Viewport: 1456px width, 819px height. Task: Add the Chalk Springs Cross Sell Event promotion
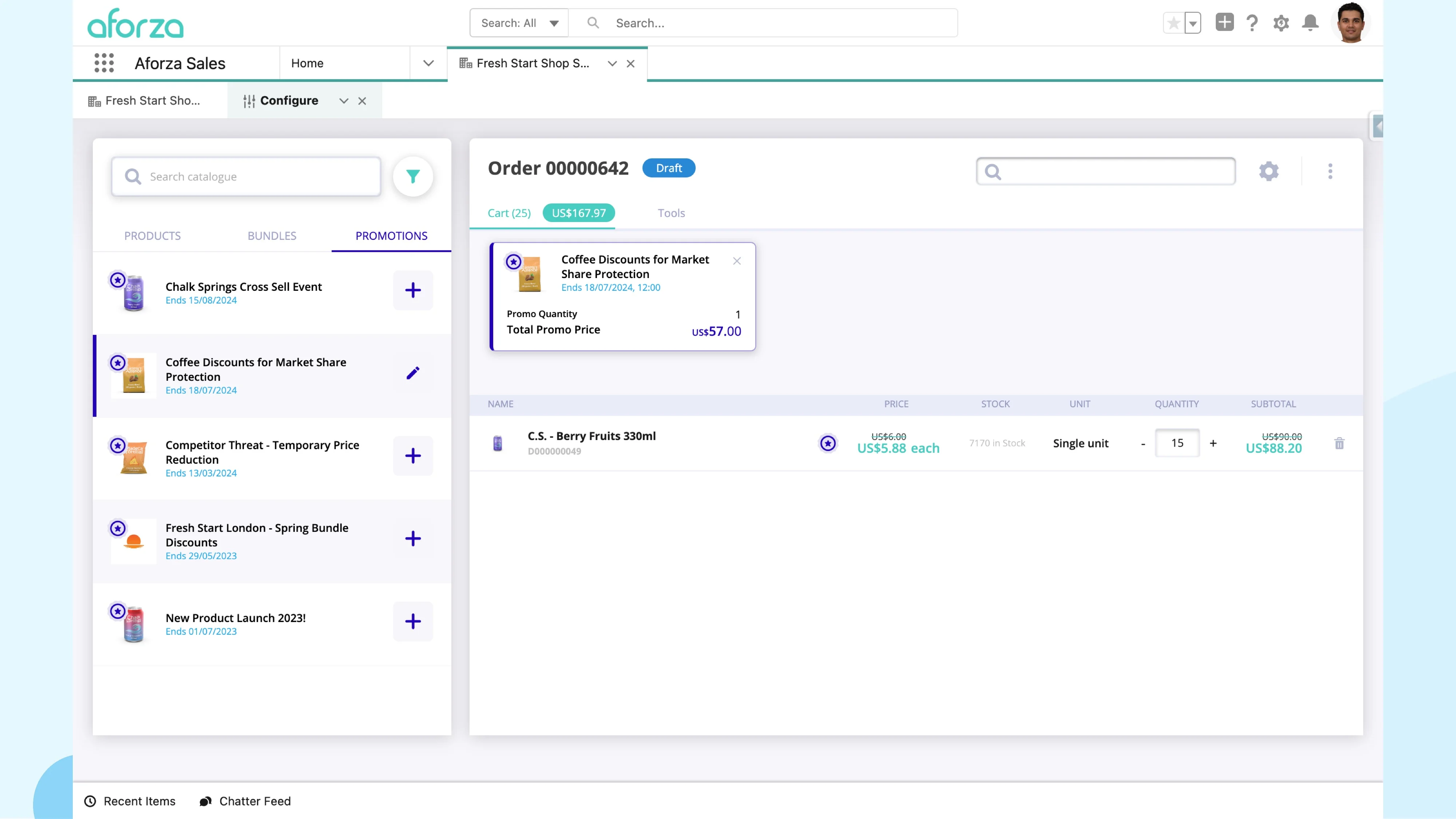413,290
